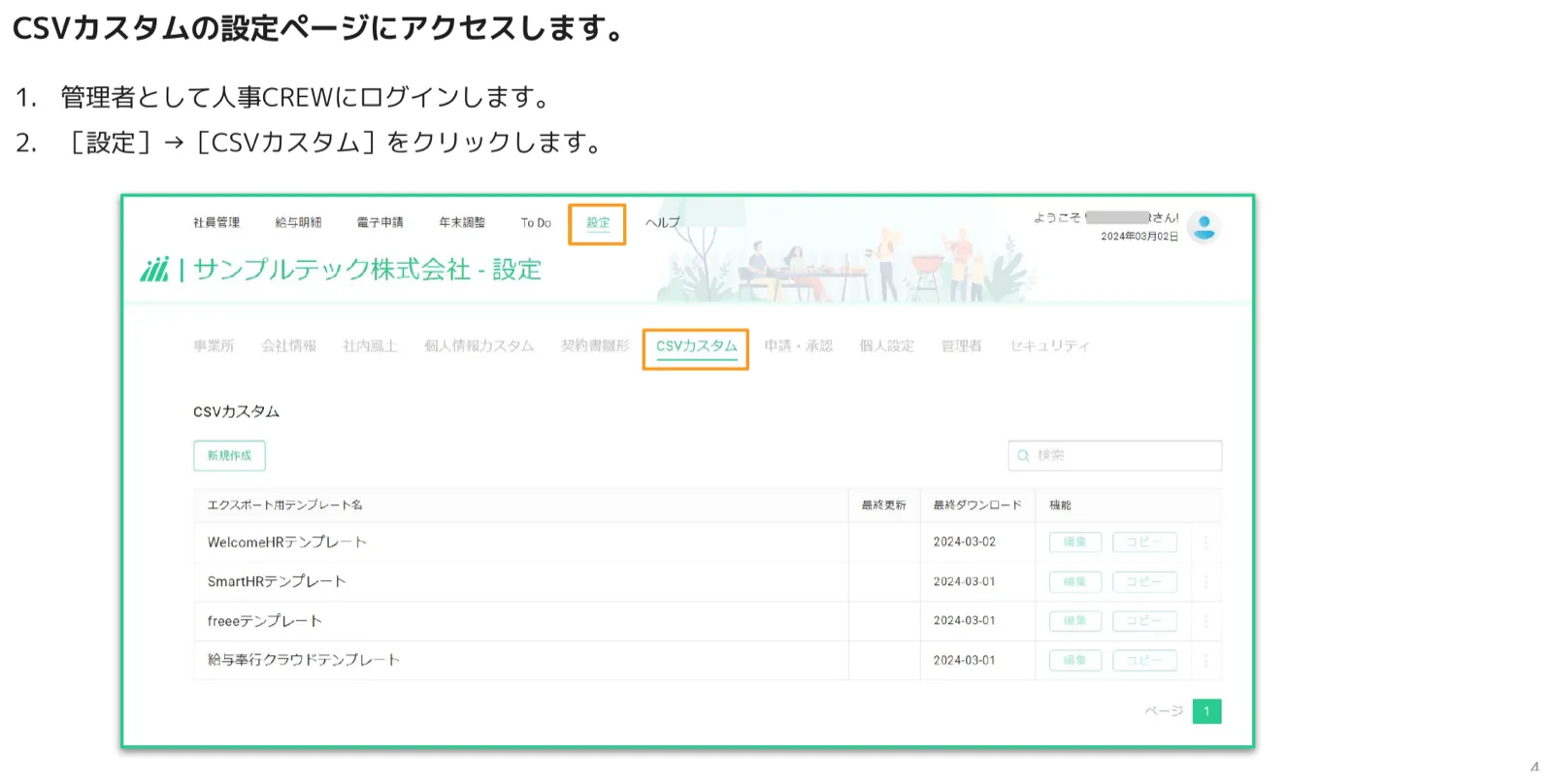
Task: Select the CSVカスタム tab
Action: pos(696,346)
